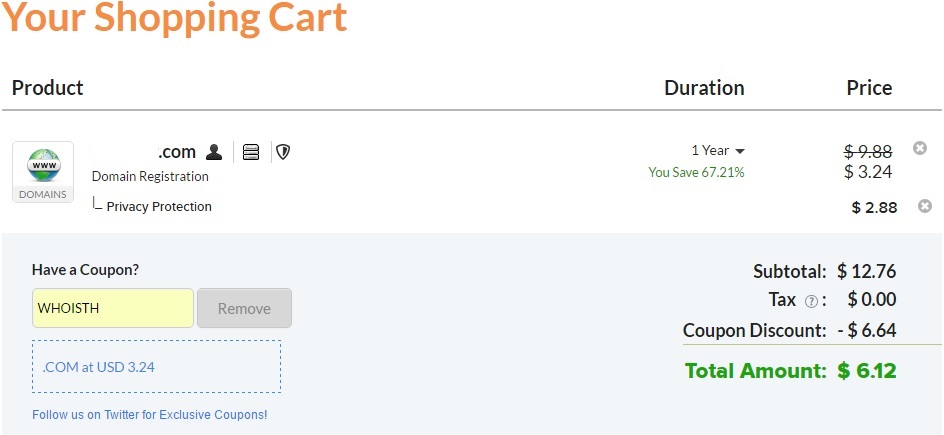Select the .COM at USD 3.24 coupon offer
The height and width of the screenshot is (435, 944).
point(156,367)
